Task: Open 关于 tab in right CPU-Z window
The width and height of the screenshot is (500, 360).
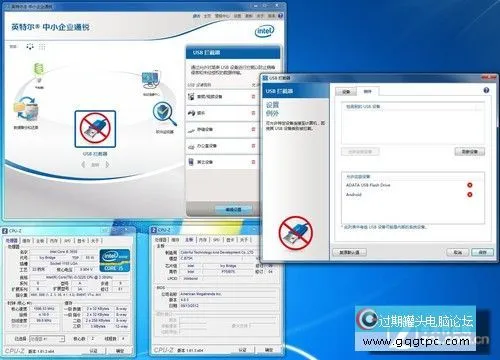Action: pos(244,240)
